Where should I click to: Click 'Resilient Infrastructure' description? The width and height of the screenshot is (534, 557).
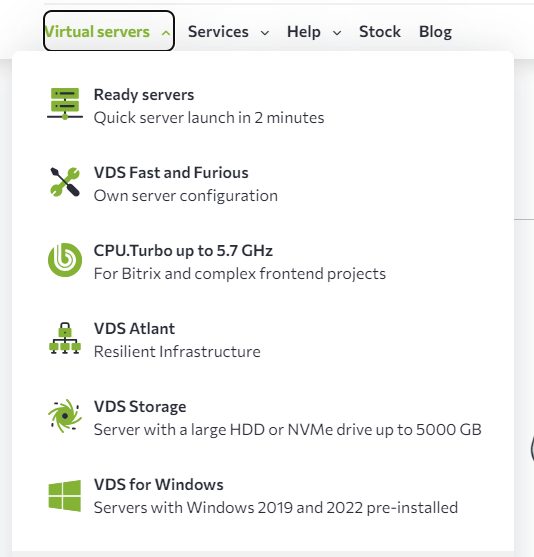(x=177, y=352)
